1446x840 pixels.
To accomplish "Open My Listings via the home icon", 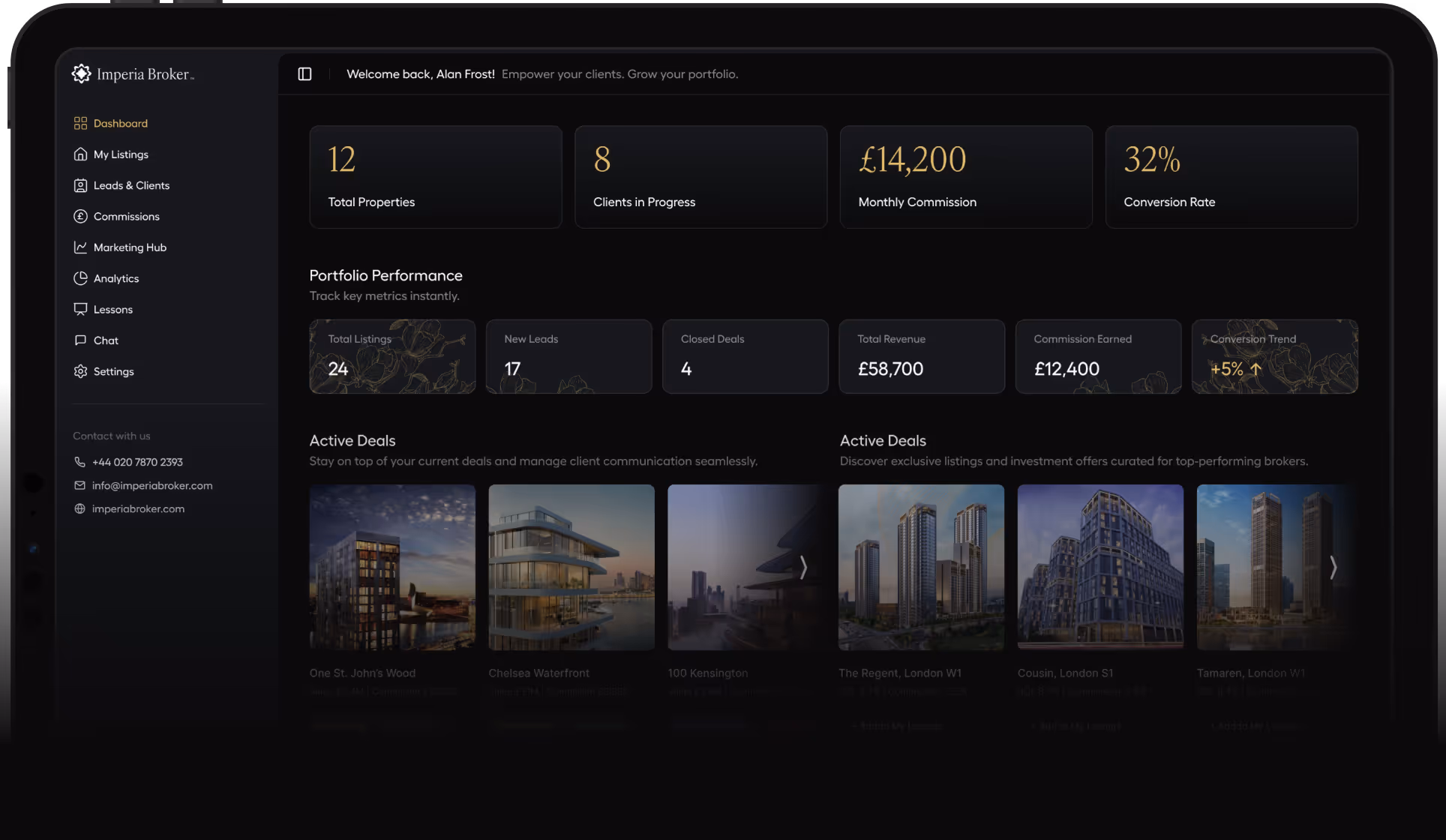I will tap(81, 154).
